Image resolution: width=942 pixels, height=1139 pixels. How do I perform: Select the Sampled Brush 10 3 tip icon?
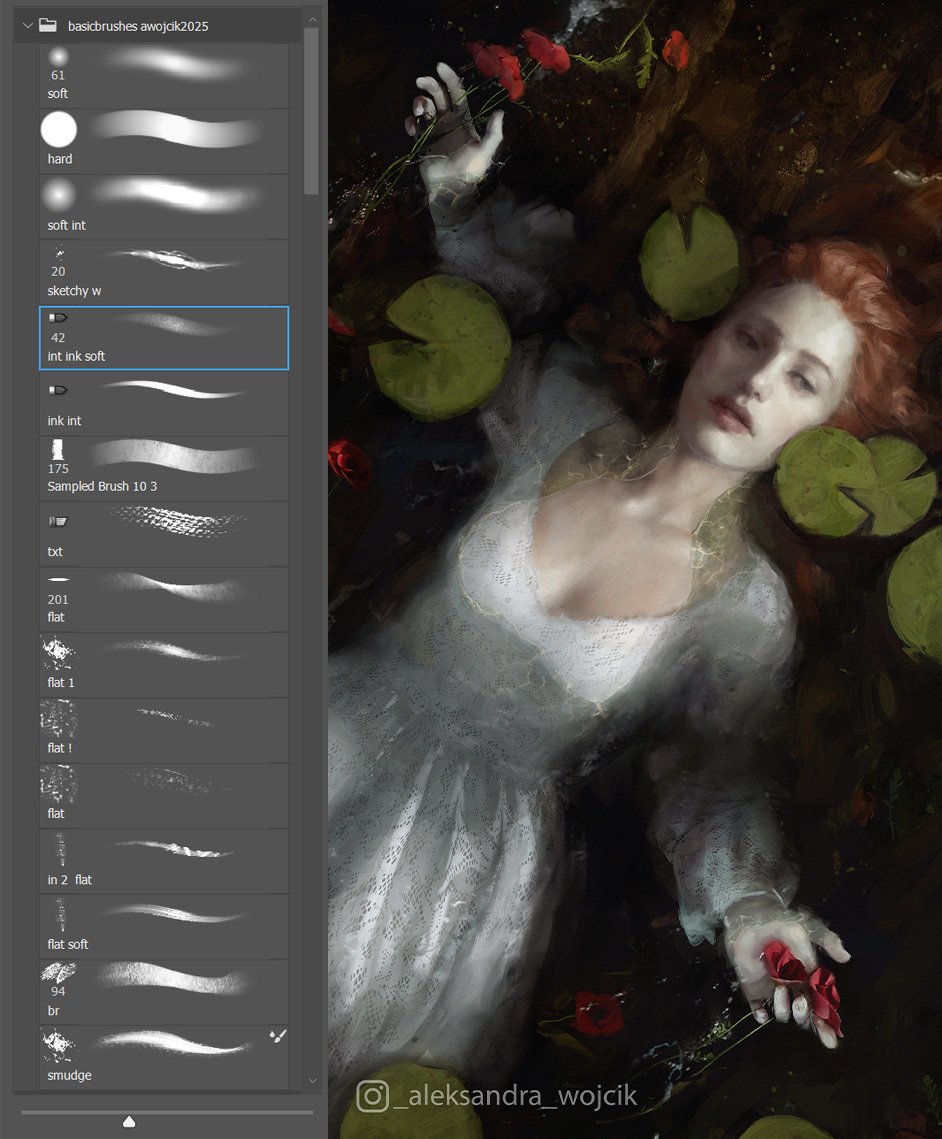pos(58,448)
